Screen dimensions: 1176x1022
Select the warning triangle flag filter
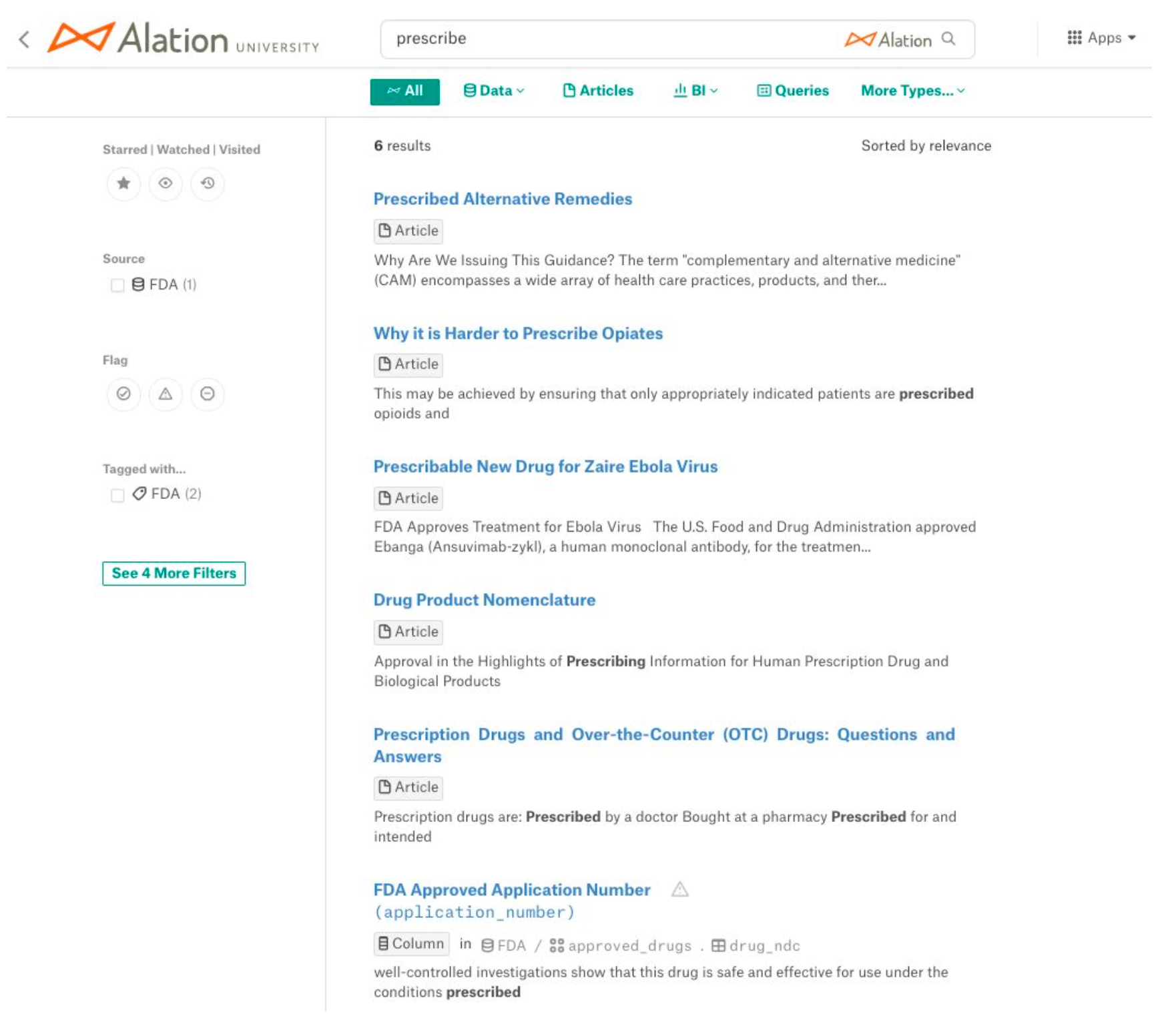click(166, 394)
